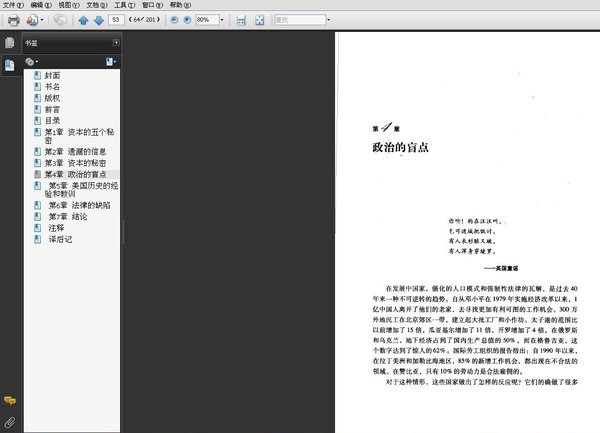Click the Print icon in the toolbar
Viewport: 600px width, 433px height.
[13, 20]
